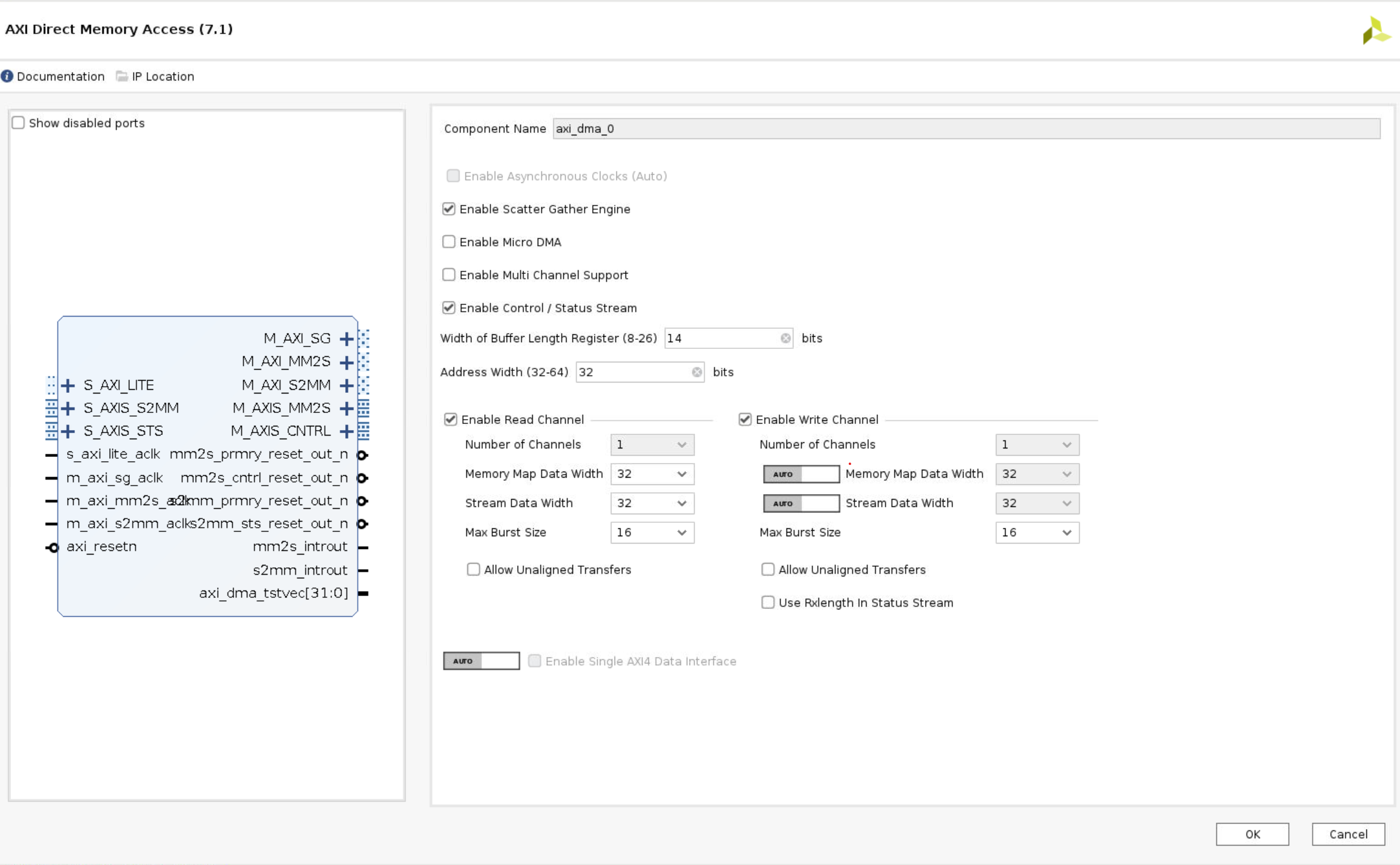Open the IP Location link
This screenshot has width=1400, height=865.
163,76
